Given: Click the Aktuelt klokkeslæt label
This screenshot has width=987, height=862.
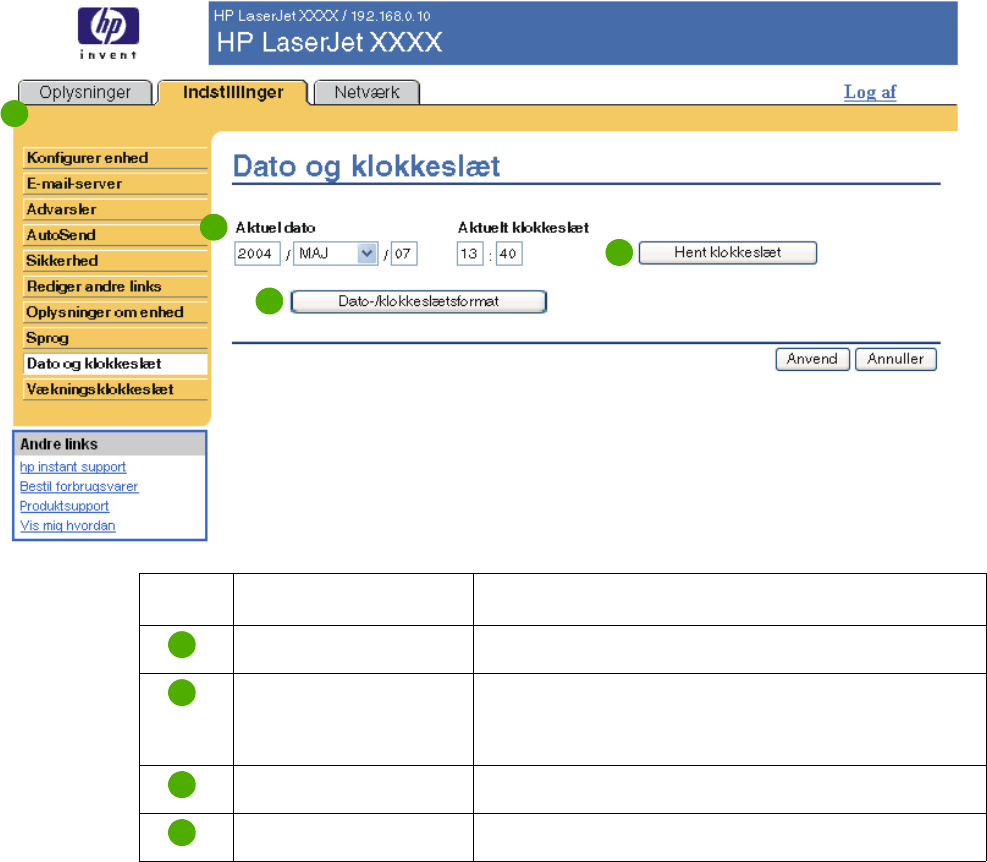Looking at the screenshot, I should 523,227.
